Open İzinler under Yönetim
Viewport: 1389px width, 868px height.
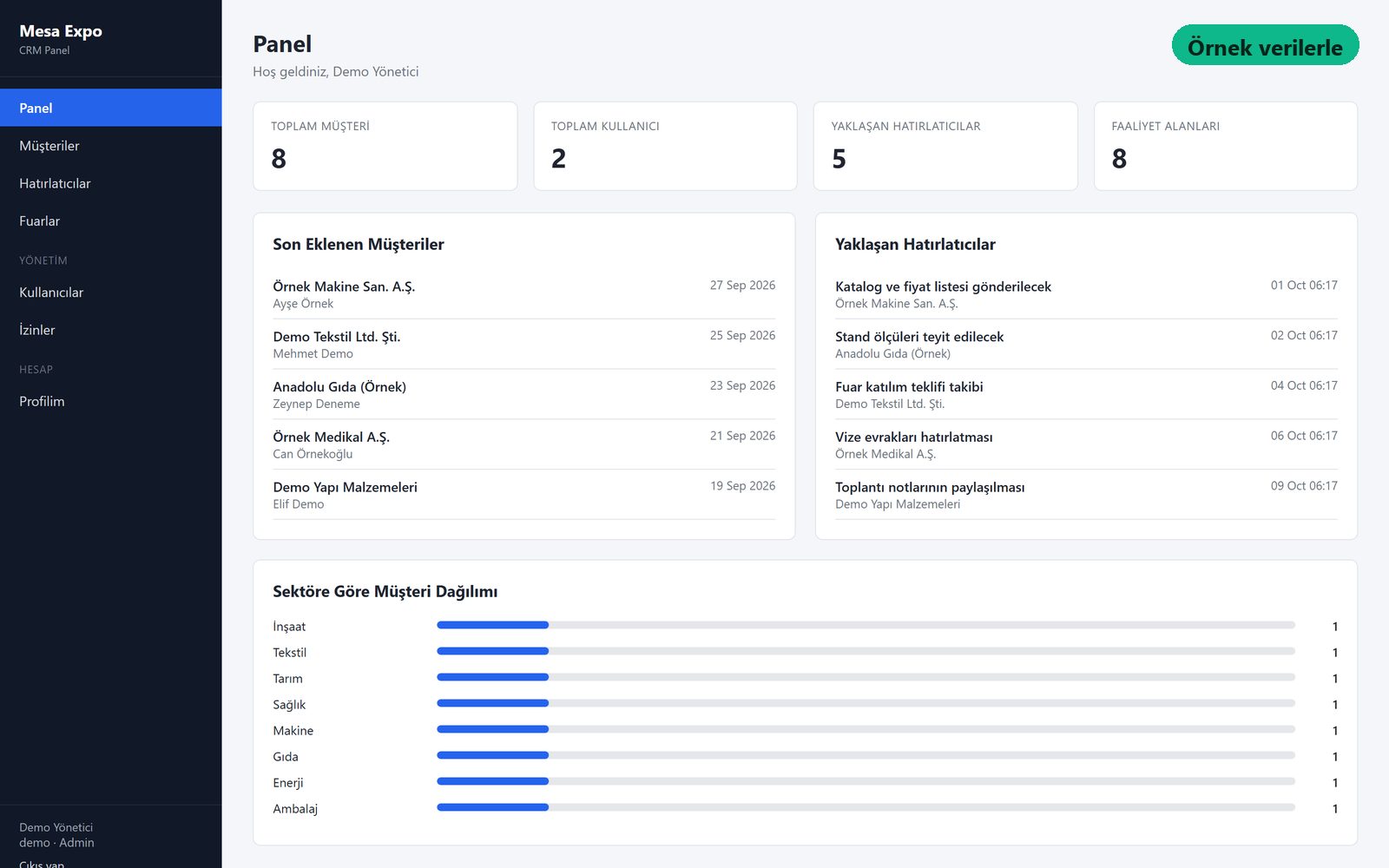[110, 330]
